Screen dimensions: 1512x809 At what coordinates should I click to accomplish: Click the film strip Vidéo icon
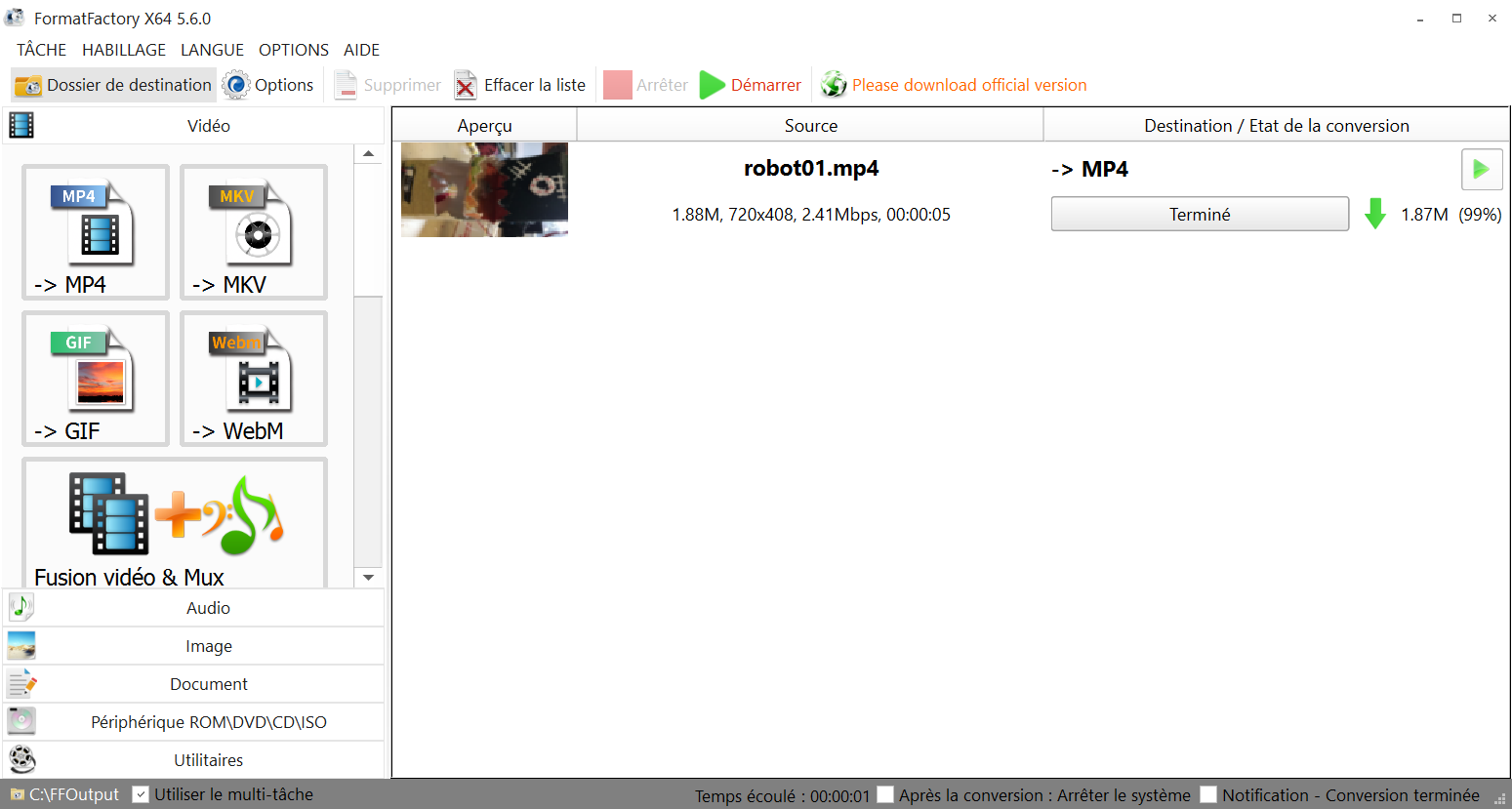click(x=21, y=125)
